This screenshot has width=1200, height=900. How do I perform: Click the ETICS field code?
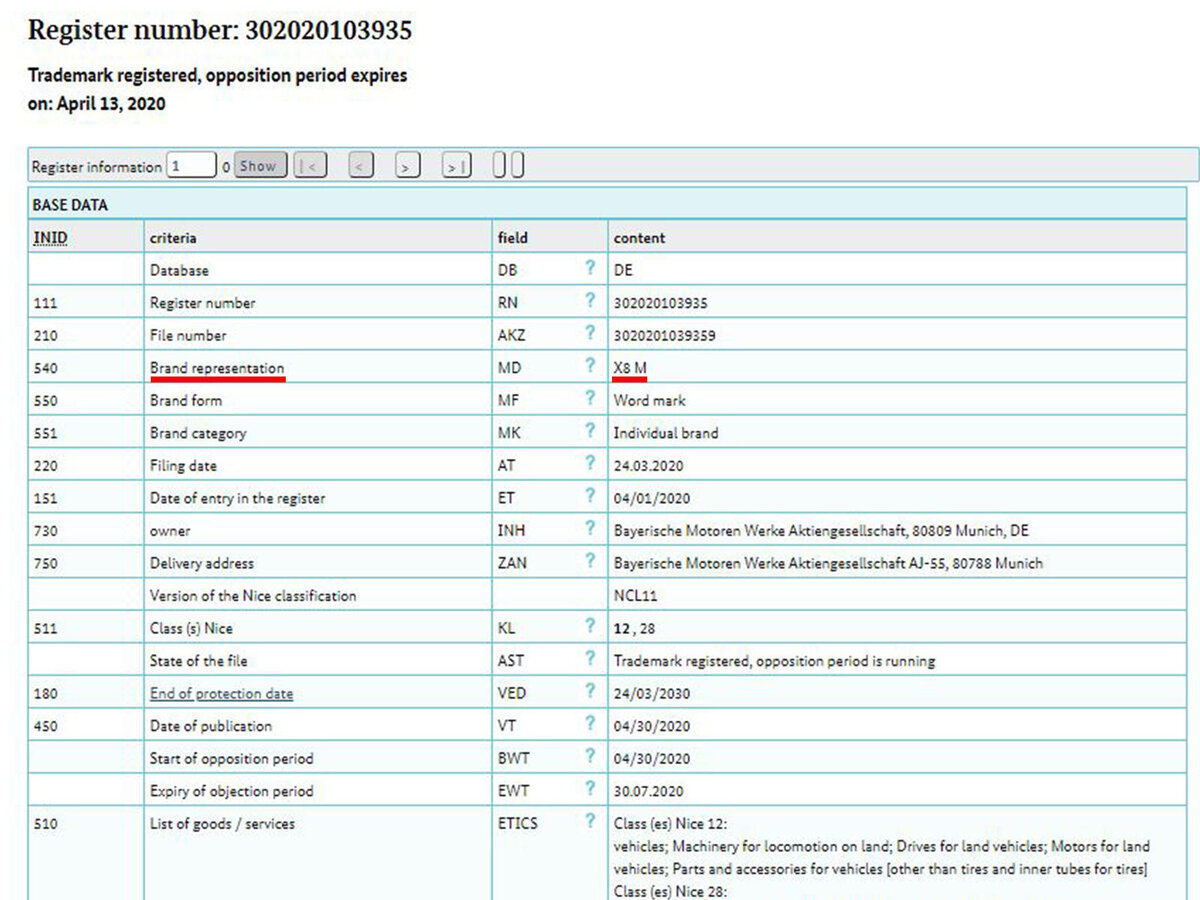point(517,823)
